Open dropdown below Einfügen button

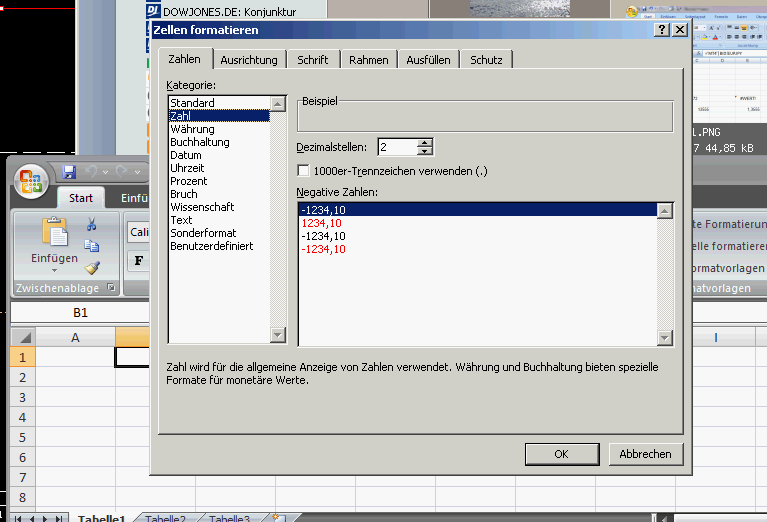coord(54,271)
